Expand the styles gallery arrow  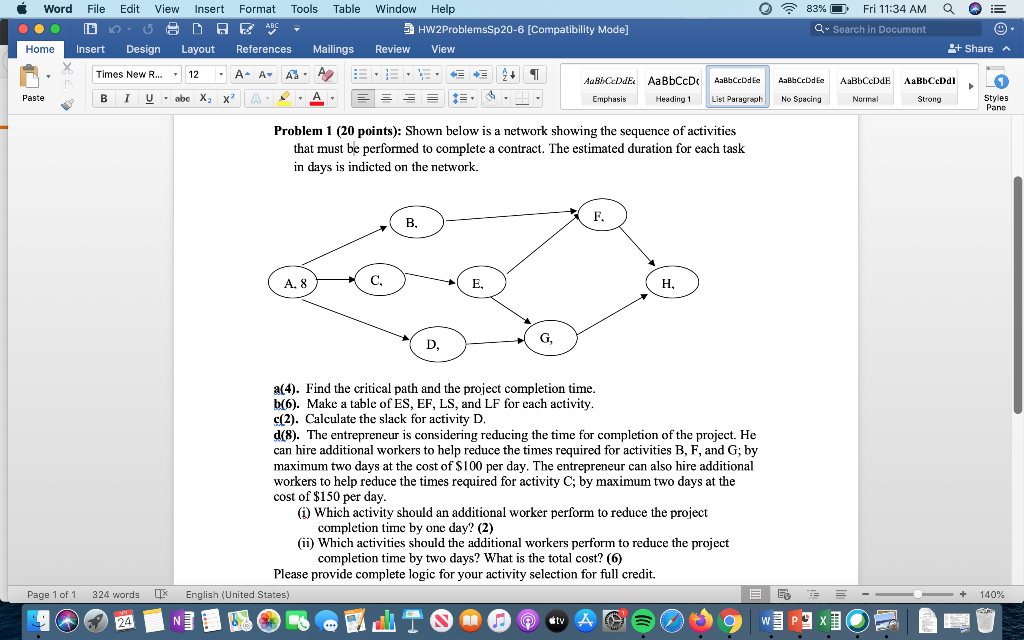point(970,86)
